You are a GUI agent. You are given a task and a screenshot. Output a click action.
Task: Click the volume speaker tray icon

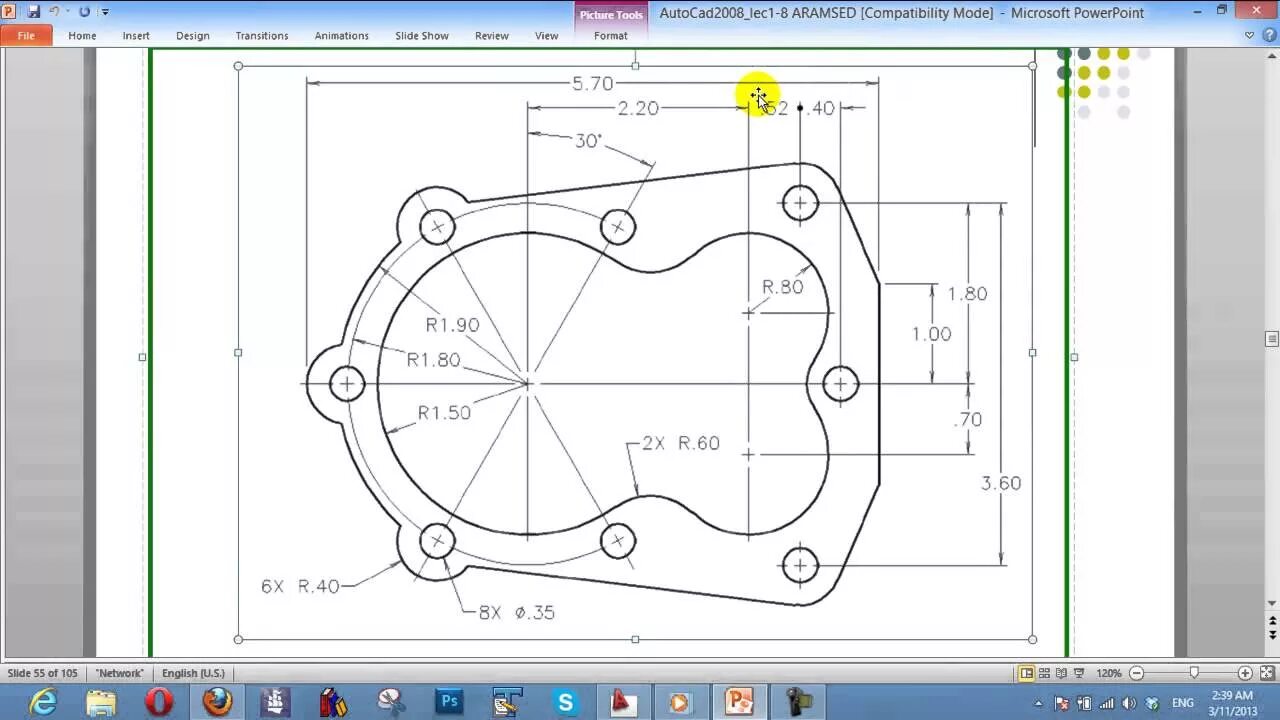1130,703
